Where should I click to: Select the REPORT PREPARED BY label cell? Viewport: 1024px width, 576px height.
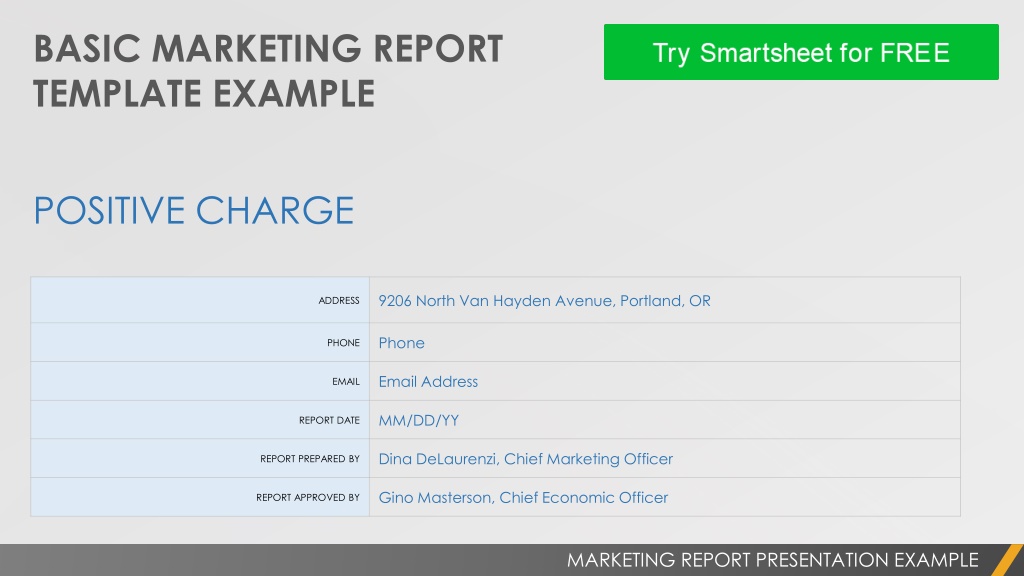tap(200, 458)
